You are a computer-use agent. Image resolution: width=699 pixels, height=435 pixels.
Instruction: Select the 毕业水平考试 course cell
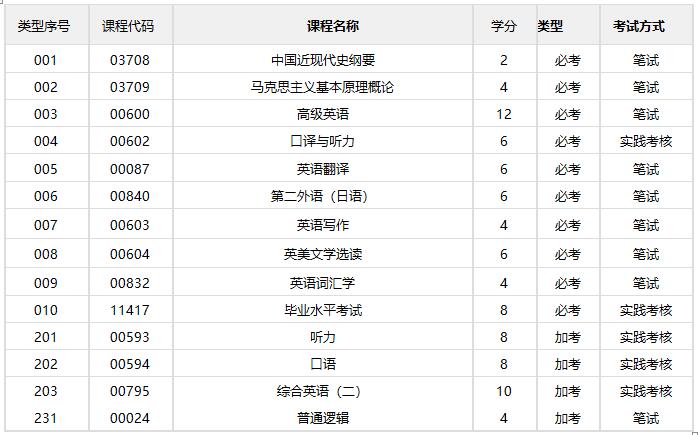pos(323,310)
